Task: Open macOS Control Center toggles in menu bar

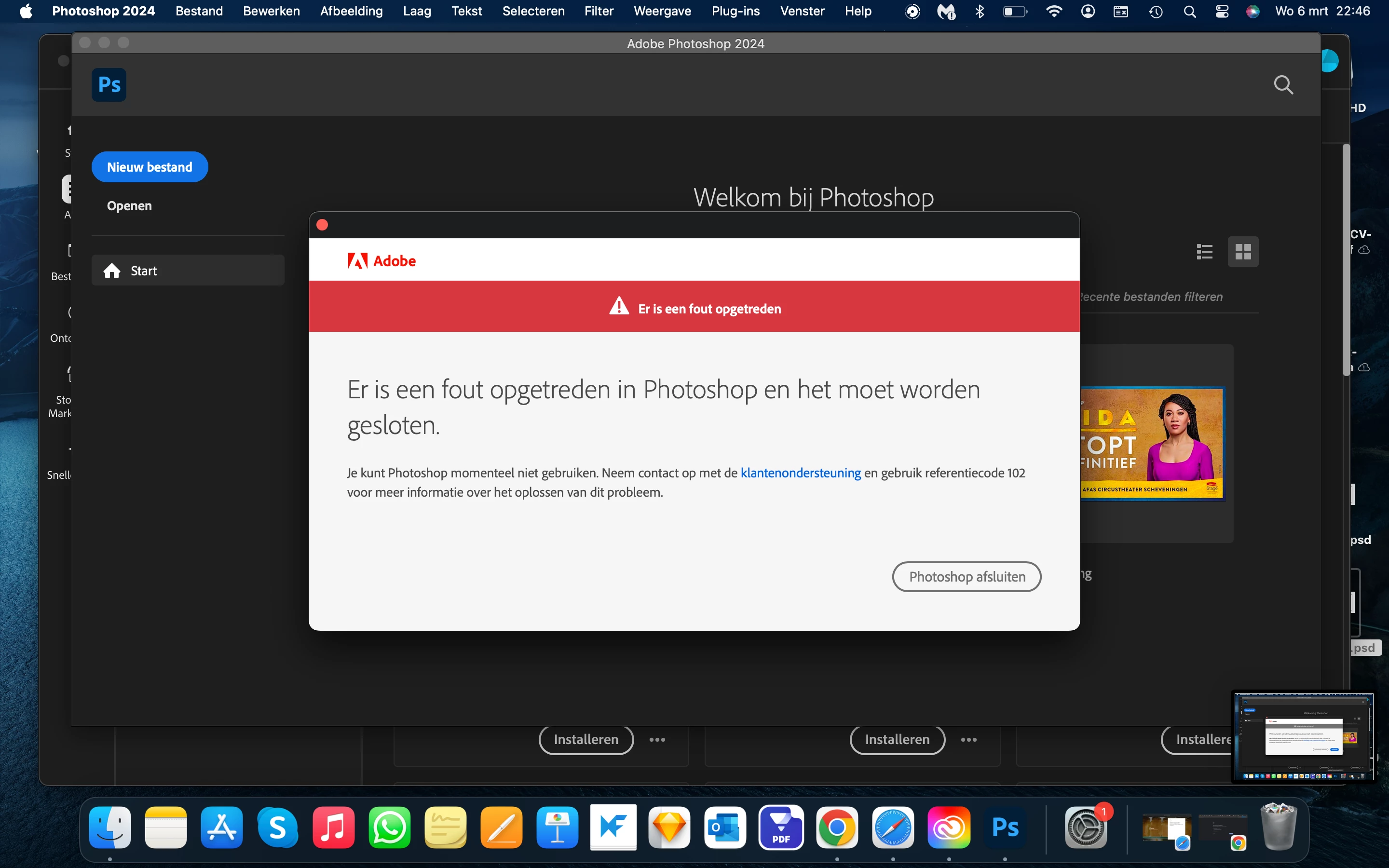Action: click(1222, 12)
